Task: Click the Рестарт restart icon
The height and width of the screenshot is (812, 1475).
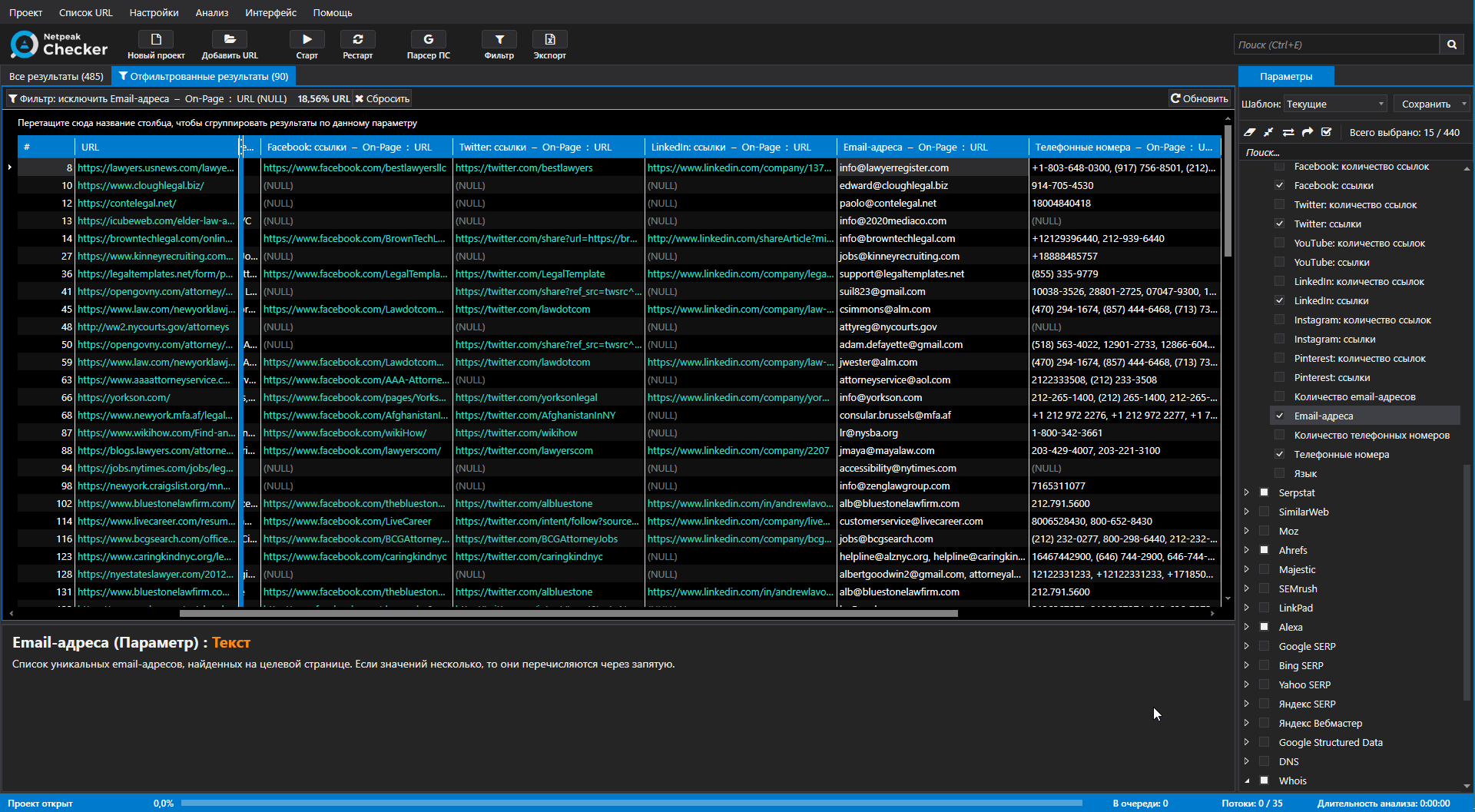Action: tap(358, 39)
